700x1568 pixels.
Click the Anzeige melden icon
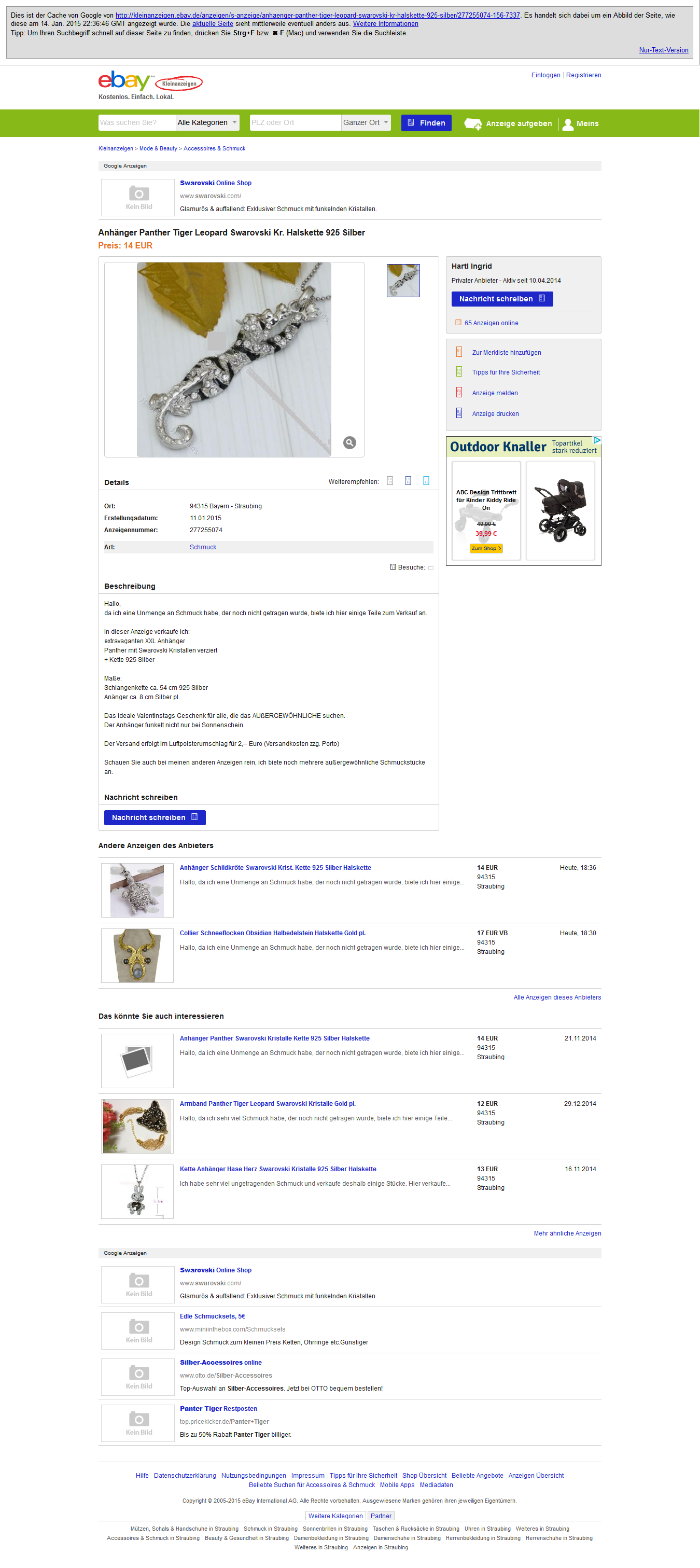click(459, 393)
